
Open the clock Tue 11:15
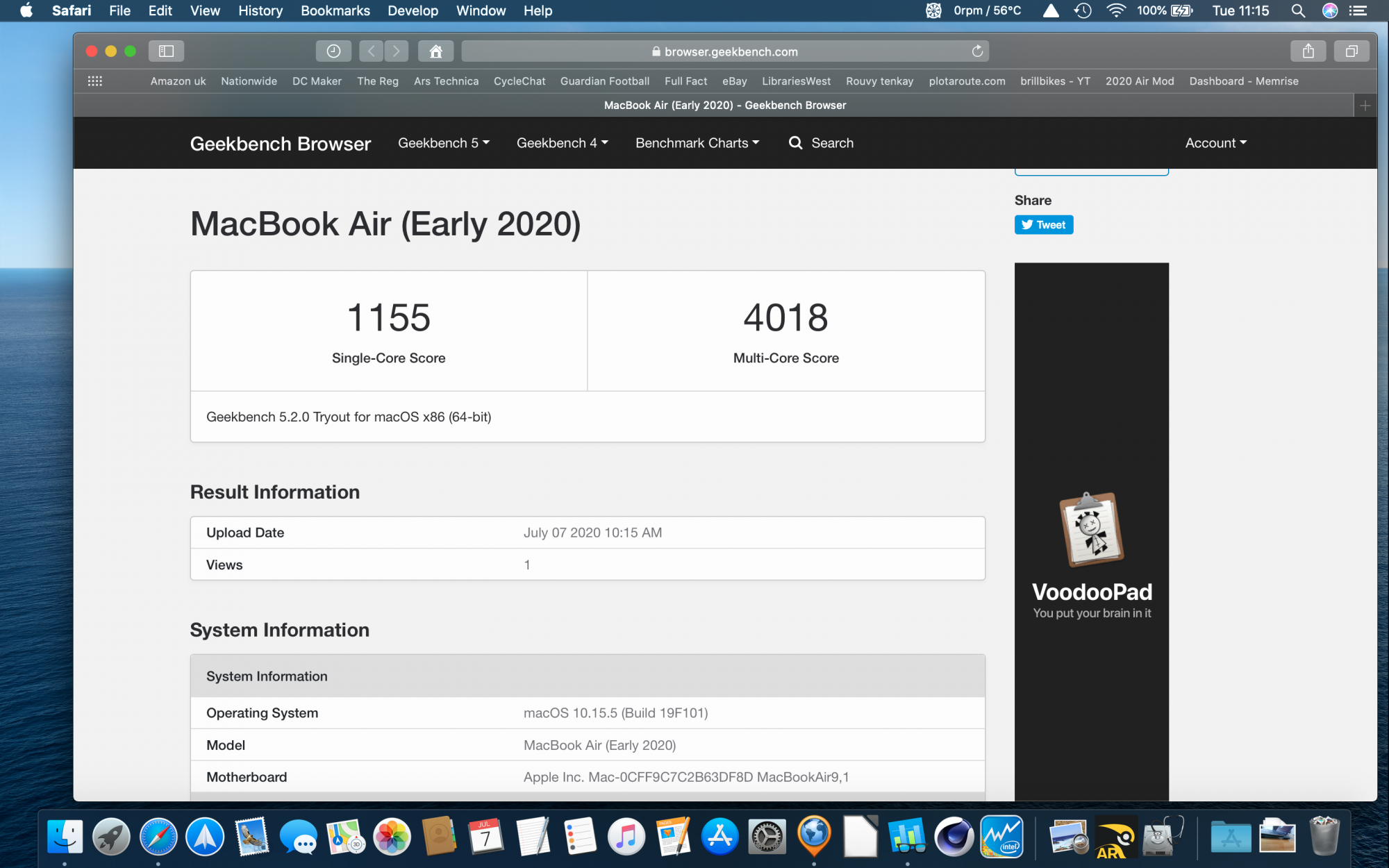click(1240, 10)
